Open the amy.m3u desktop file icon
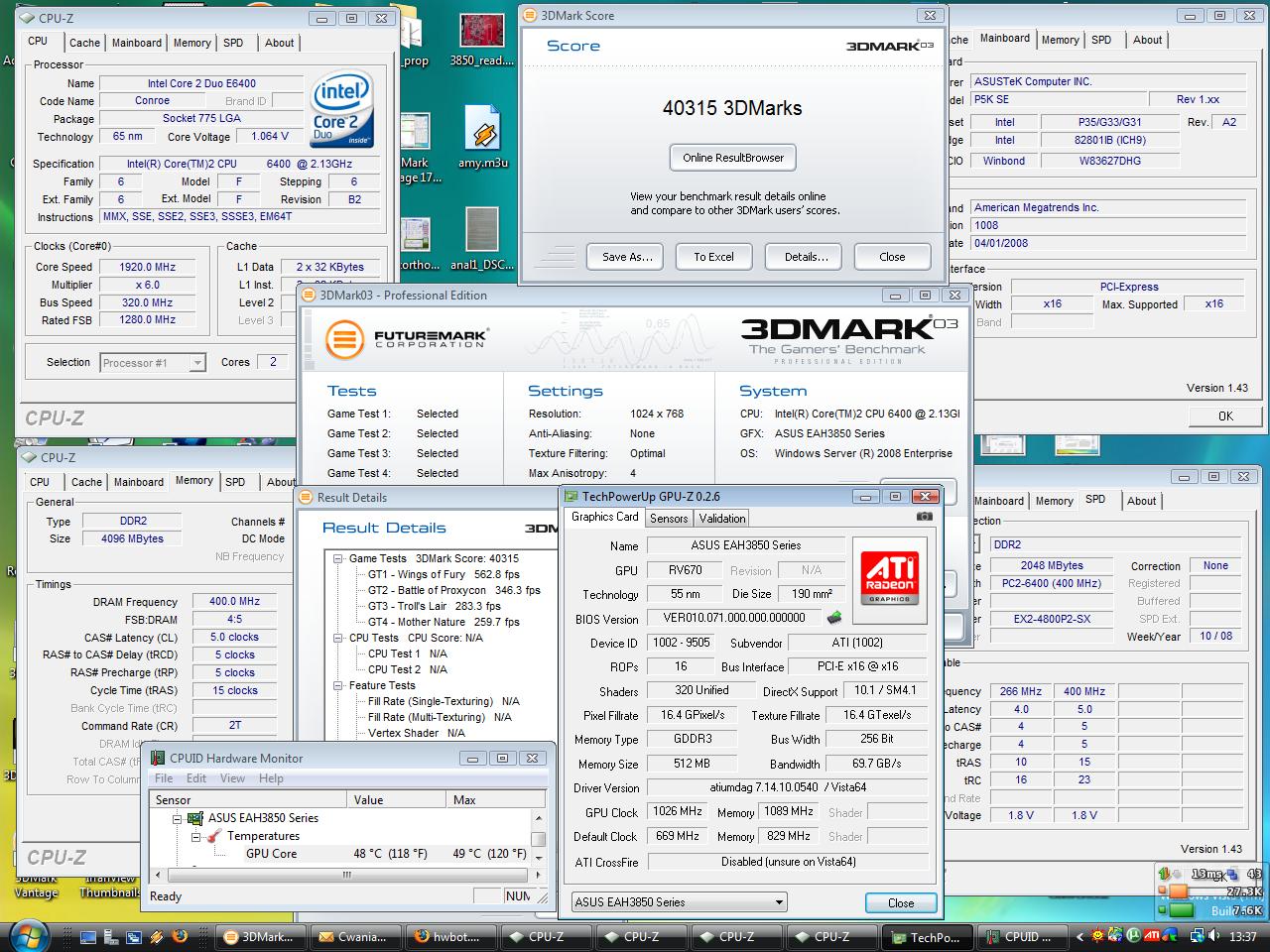Screen dimensions: 1270x952 tap(483, 137)
